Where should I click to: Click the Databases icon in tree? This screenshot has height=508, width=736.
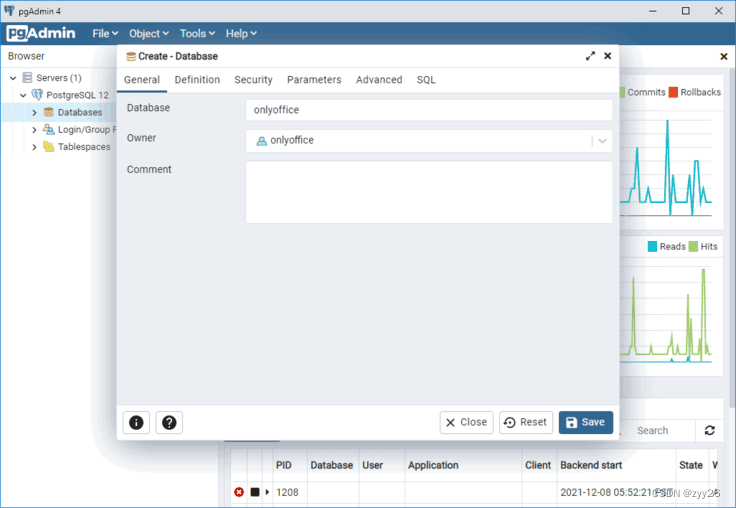[x=48, y=112]
